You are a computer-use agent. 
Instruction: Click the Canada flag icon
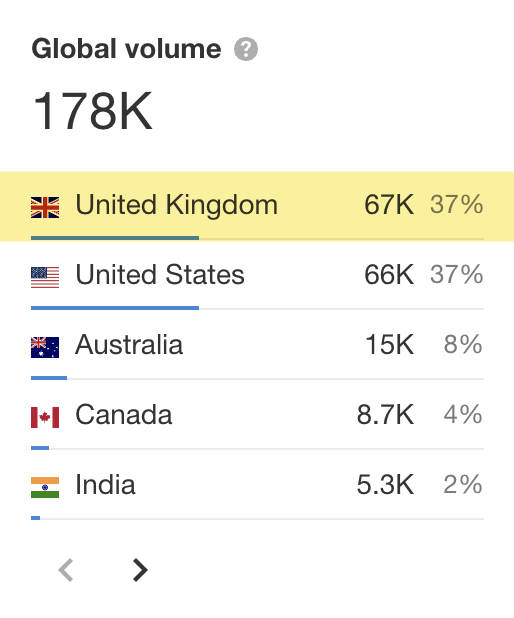click(x=45, y=417)
